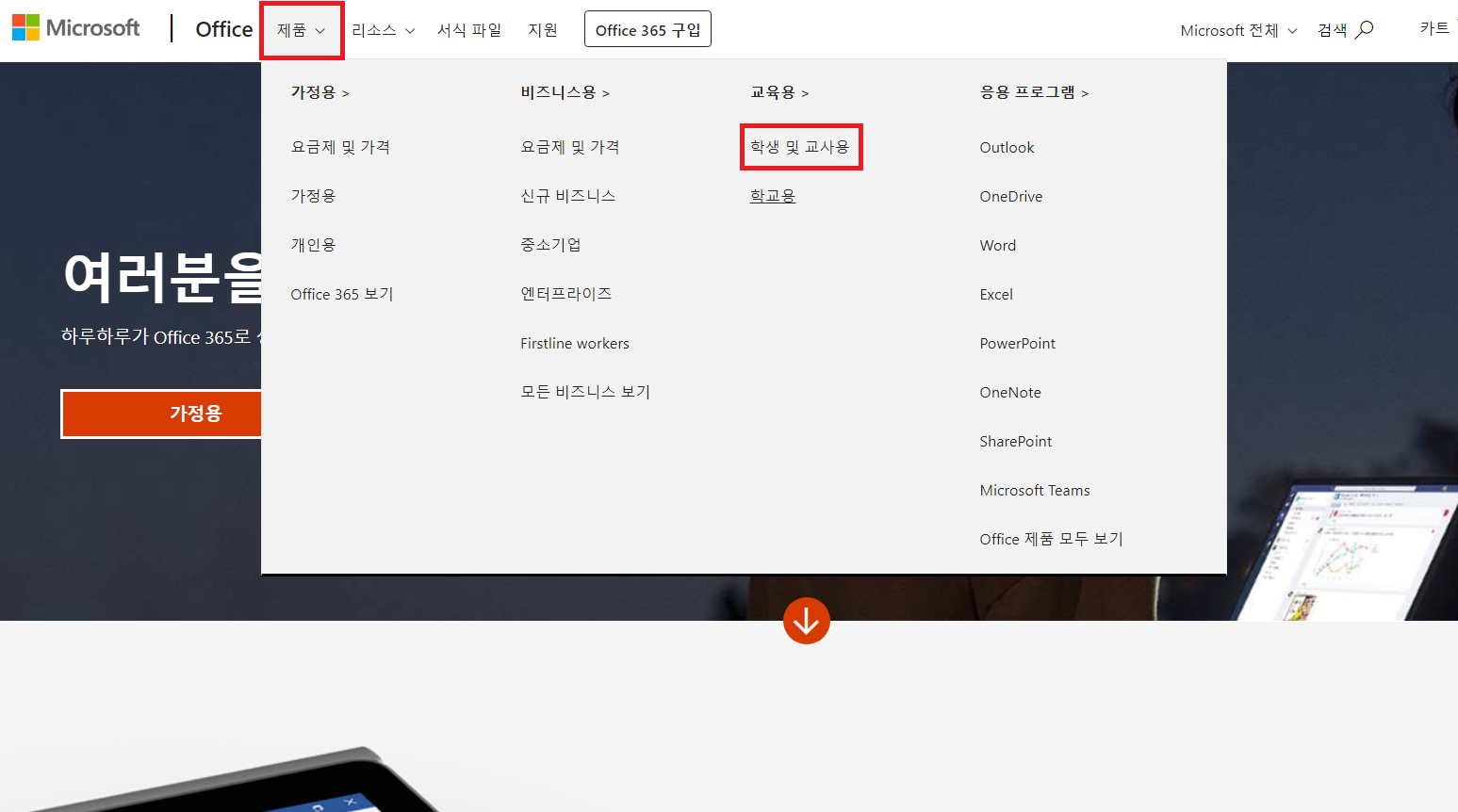Select the 가정용 menu entry below 요금제
The image size is (1458, 812).
313,196
